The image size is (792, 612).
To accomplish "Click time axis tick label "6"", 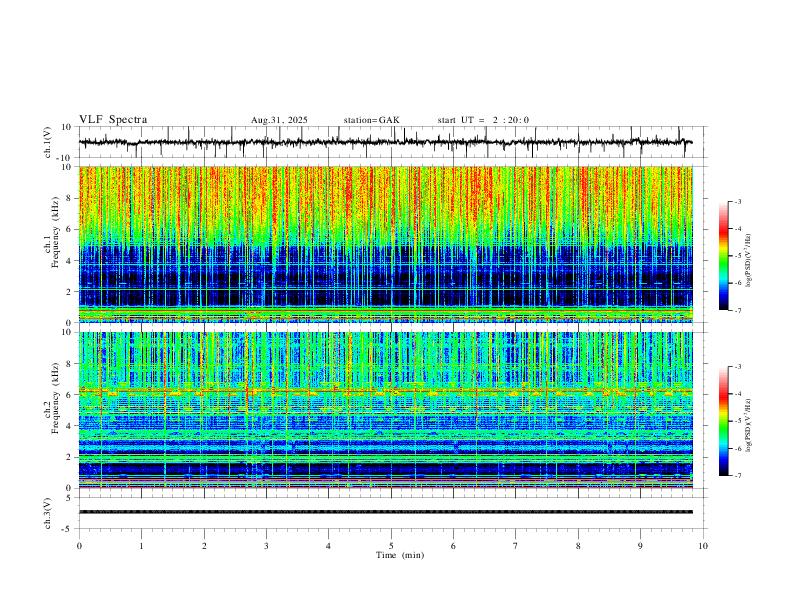I will coord(454,546).
